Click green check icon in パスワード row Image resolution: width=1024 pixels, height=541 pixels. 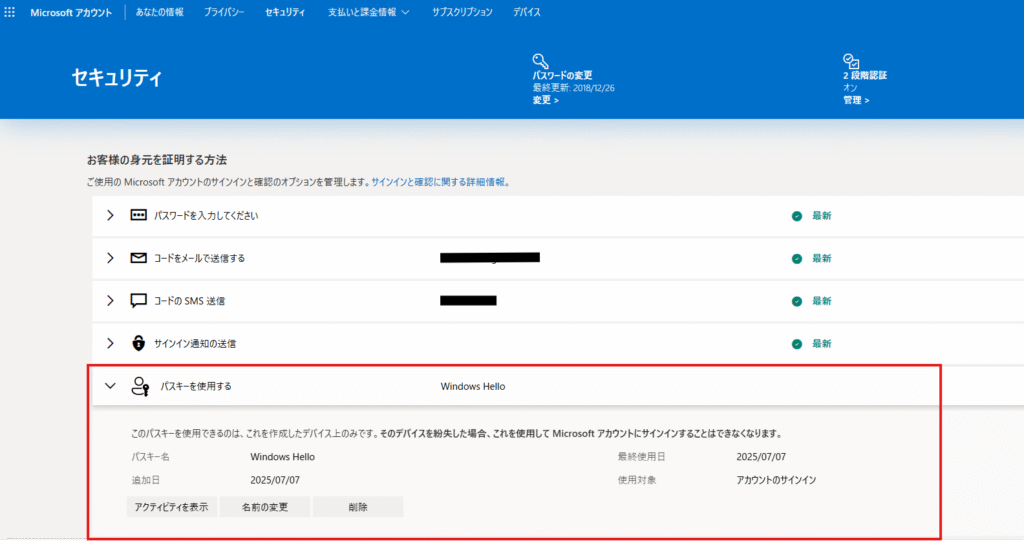[797, 216]
